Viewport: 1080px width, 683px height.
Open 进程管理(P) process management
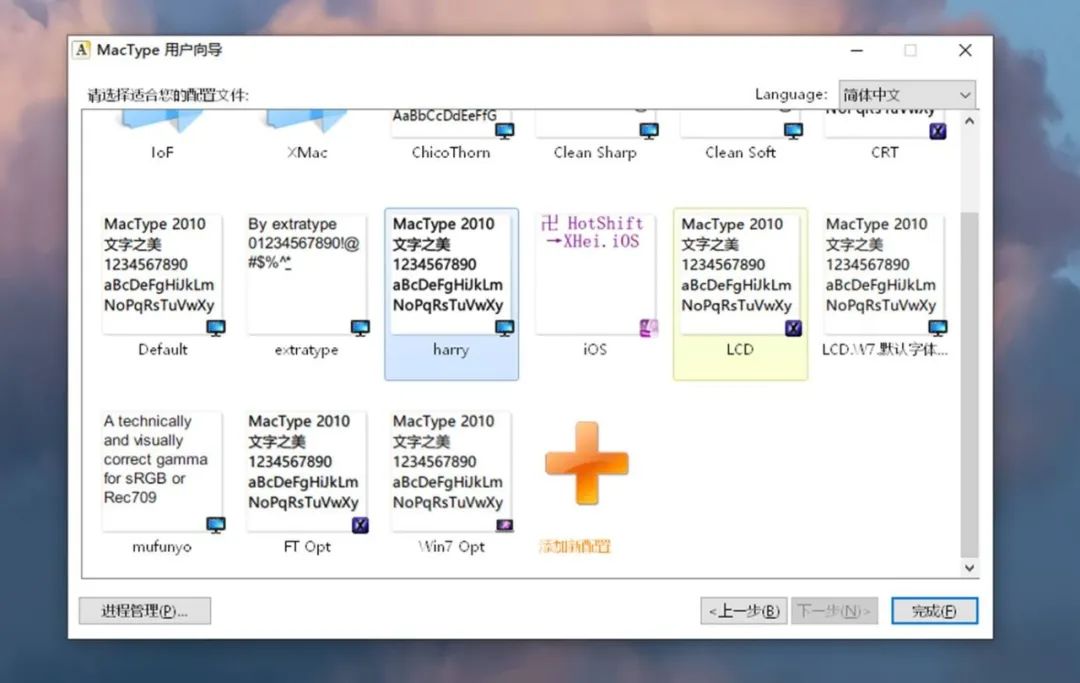click(144, 610)
